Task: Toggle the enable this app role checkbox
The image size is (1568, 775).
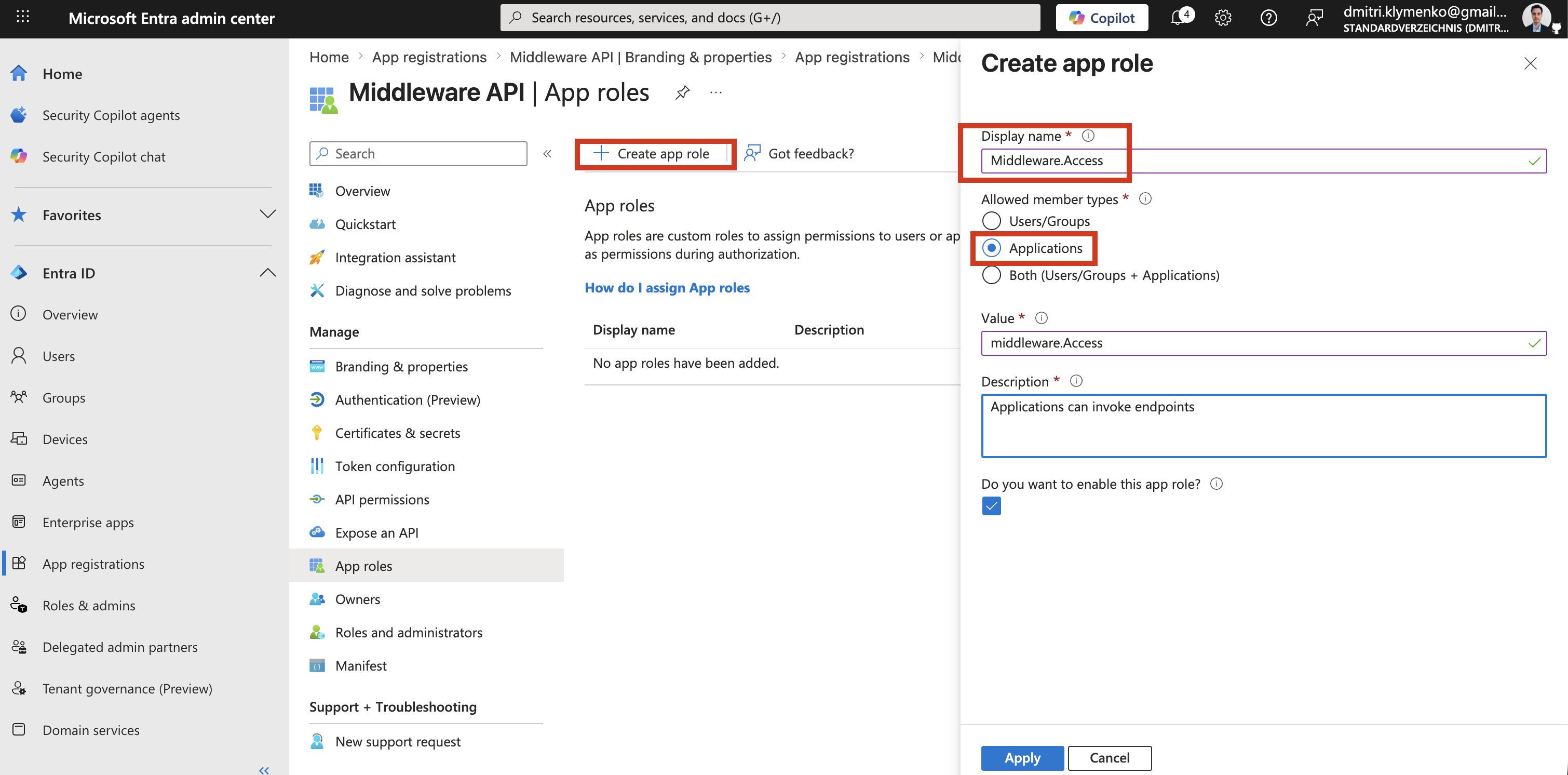Action: 991,505
